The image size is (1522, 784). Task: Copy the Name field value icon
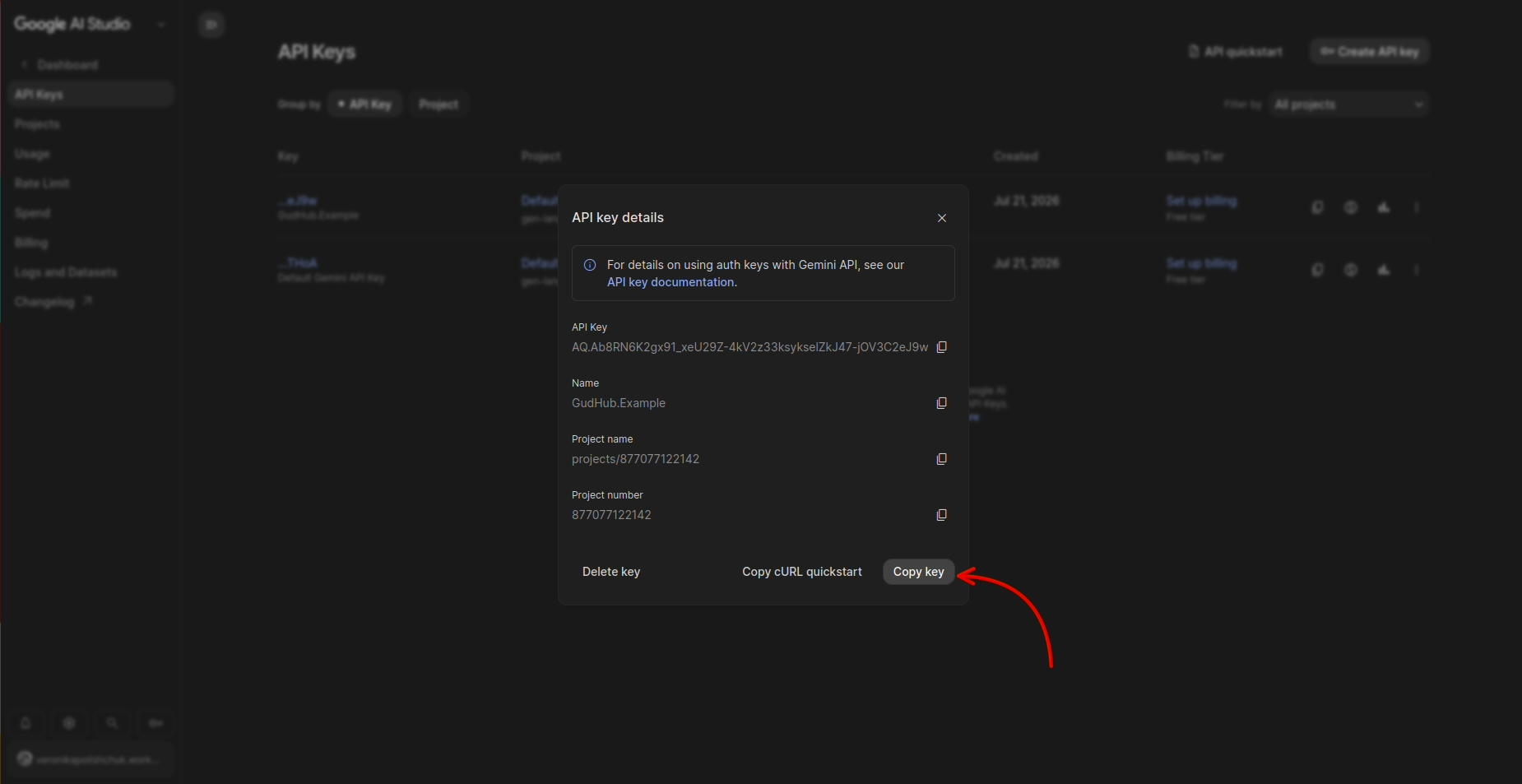(942, 403)
